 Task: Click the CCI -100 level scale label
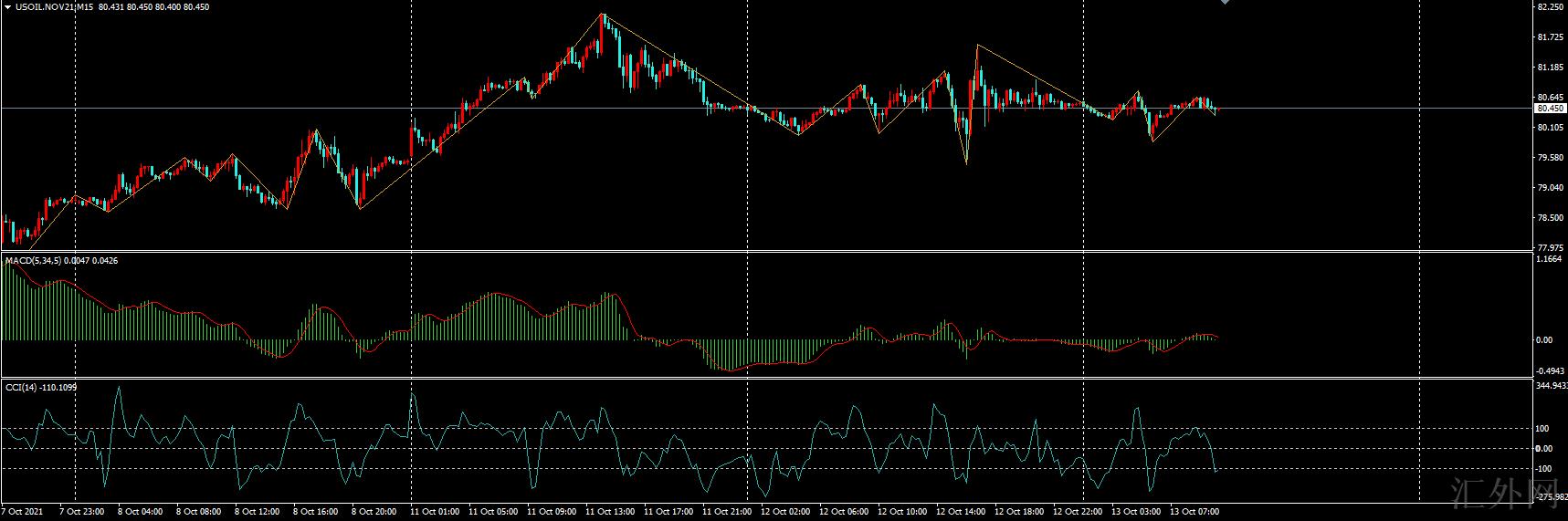[1542, 468]
